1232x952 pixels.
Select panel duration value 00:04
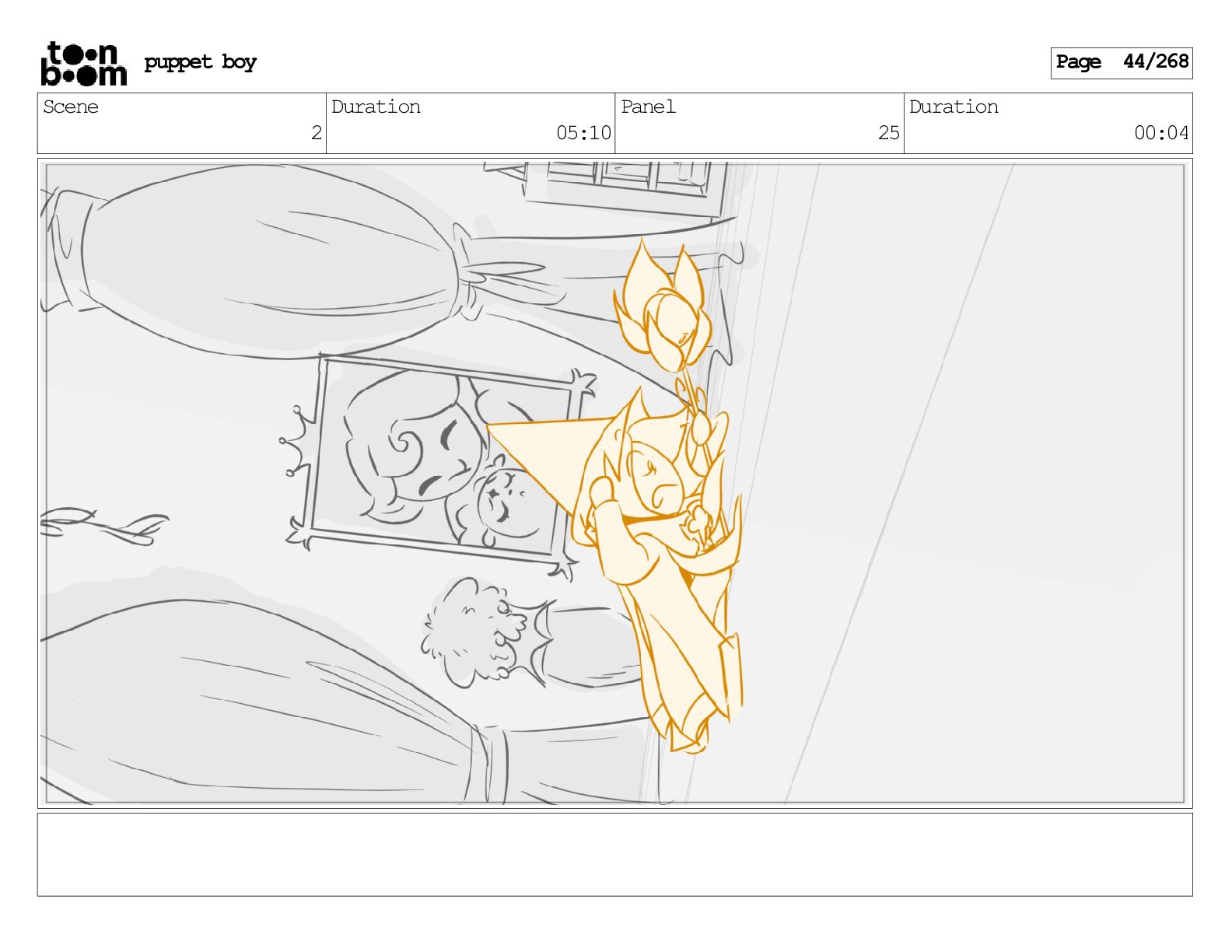[x=1161, y=133]
